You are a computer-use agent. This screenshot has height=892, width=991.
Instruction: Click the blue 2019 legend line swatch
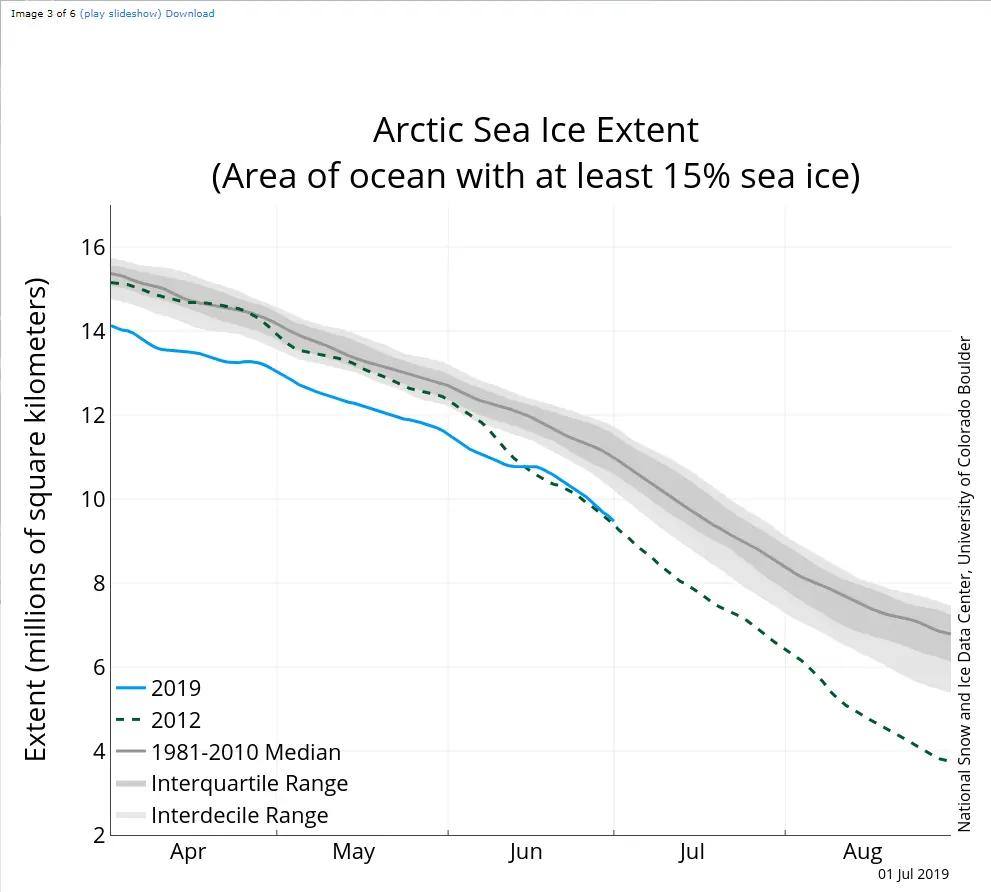(131, 688)
